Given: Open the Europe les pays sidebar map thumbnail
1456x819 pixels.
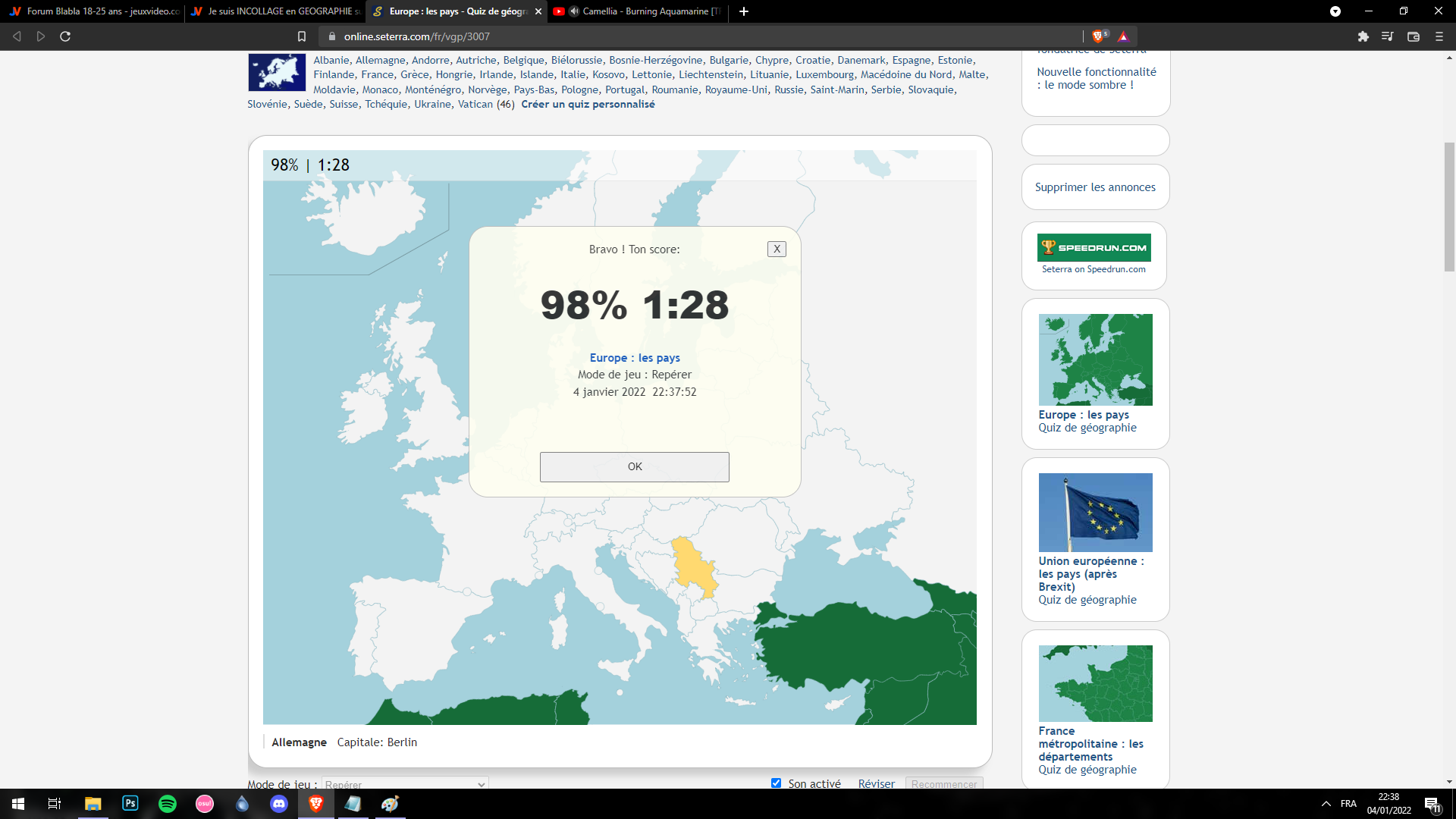Looking at the screenshot, I should [1095, 359].
